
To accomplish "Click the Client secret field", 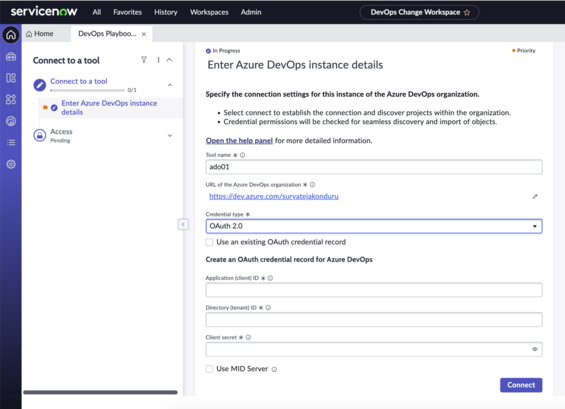I will (374, 349).
